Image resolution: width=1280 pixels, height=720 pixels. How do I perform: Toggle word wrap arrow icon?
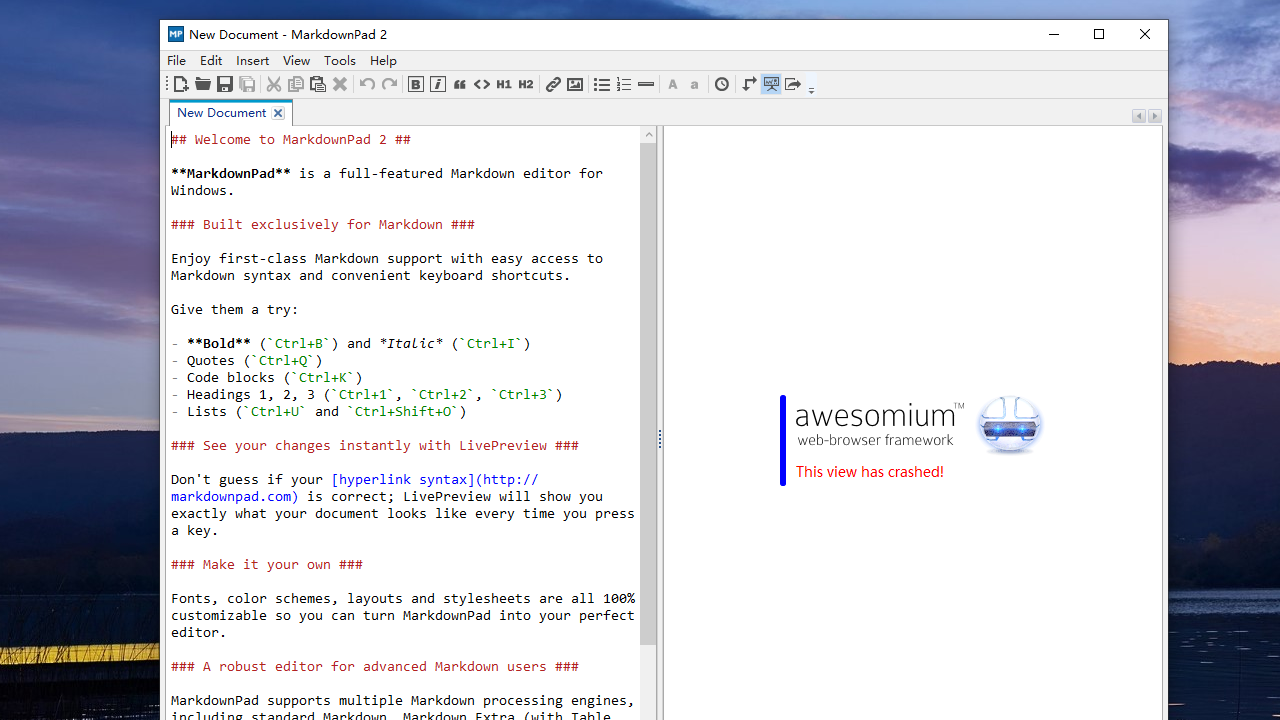[x=749, y=84]
